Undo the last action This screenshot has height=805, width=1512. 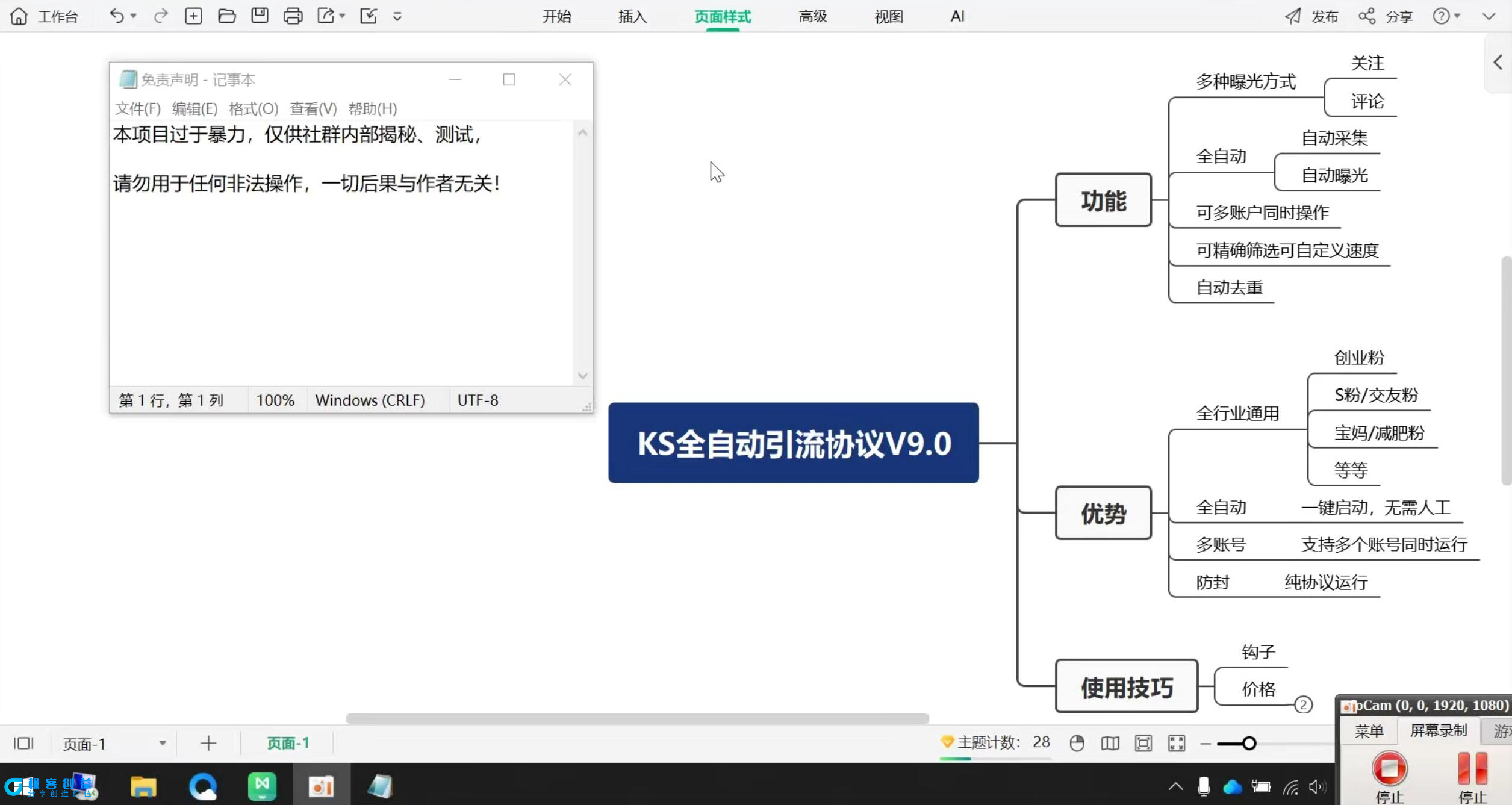point(116,16)
